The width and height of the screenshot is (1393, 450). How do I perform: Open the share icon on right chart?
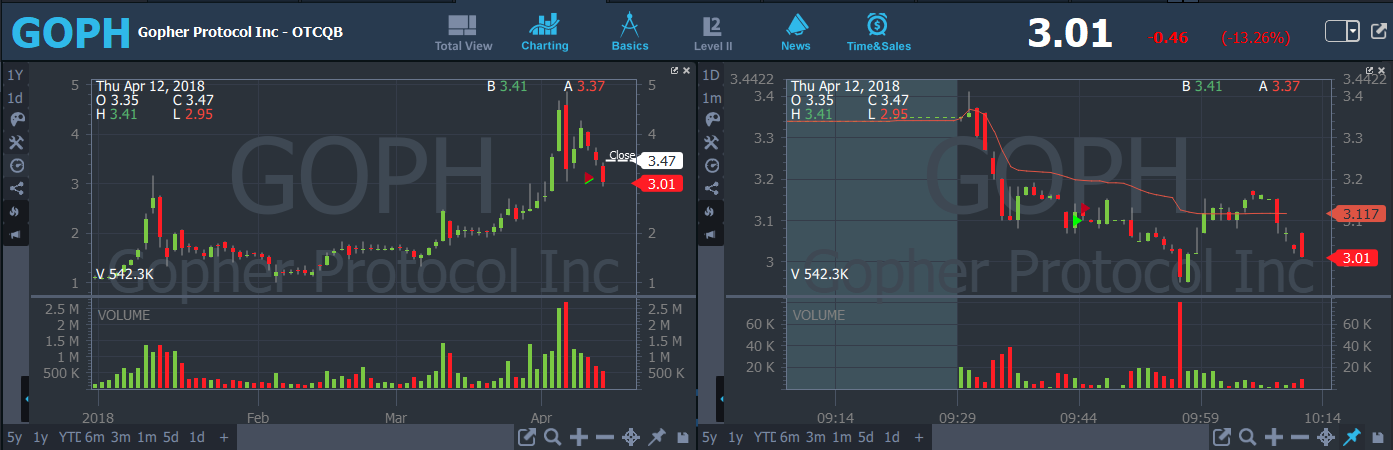coord(711,188)
